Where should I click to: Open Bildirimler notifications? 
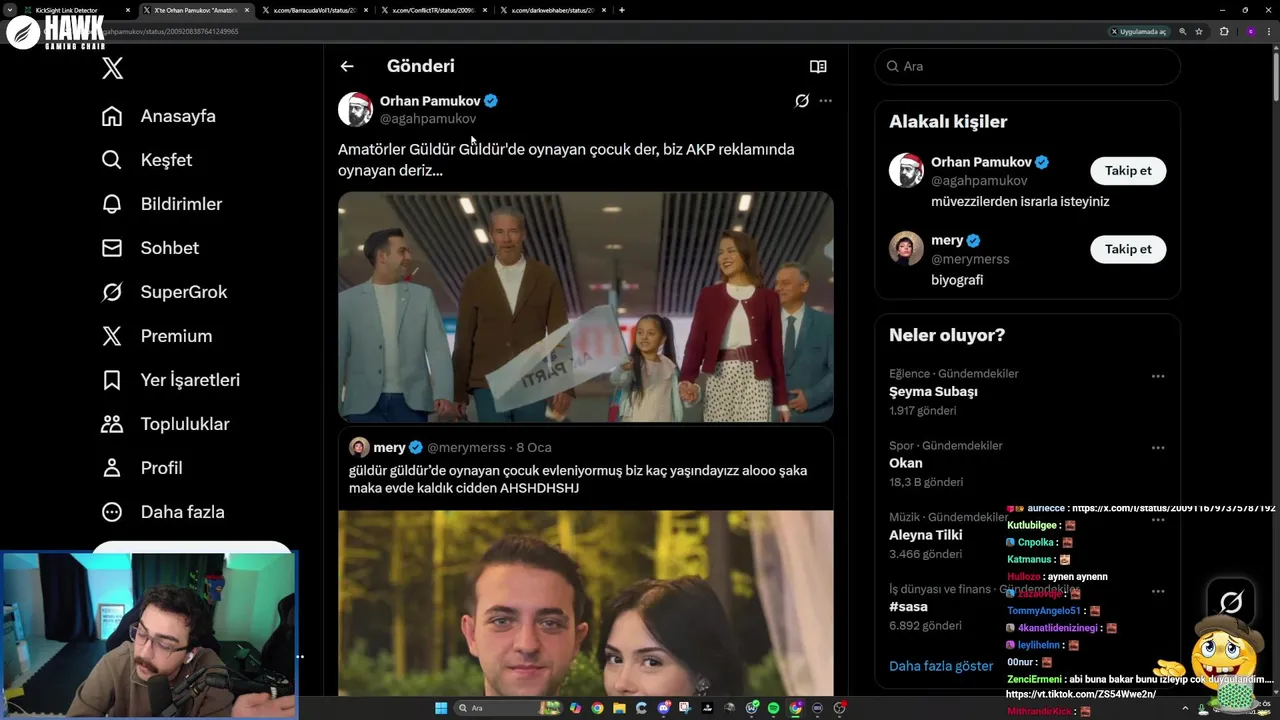click(161, 204)
